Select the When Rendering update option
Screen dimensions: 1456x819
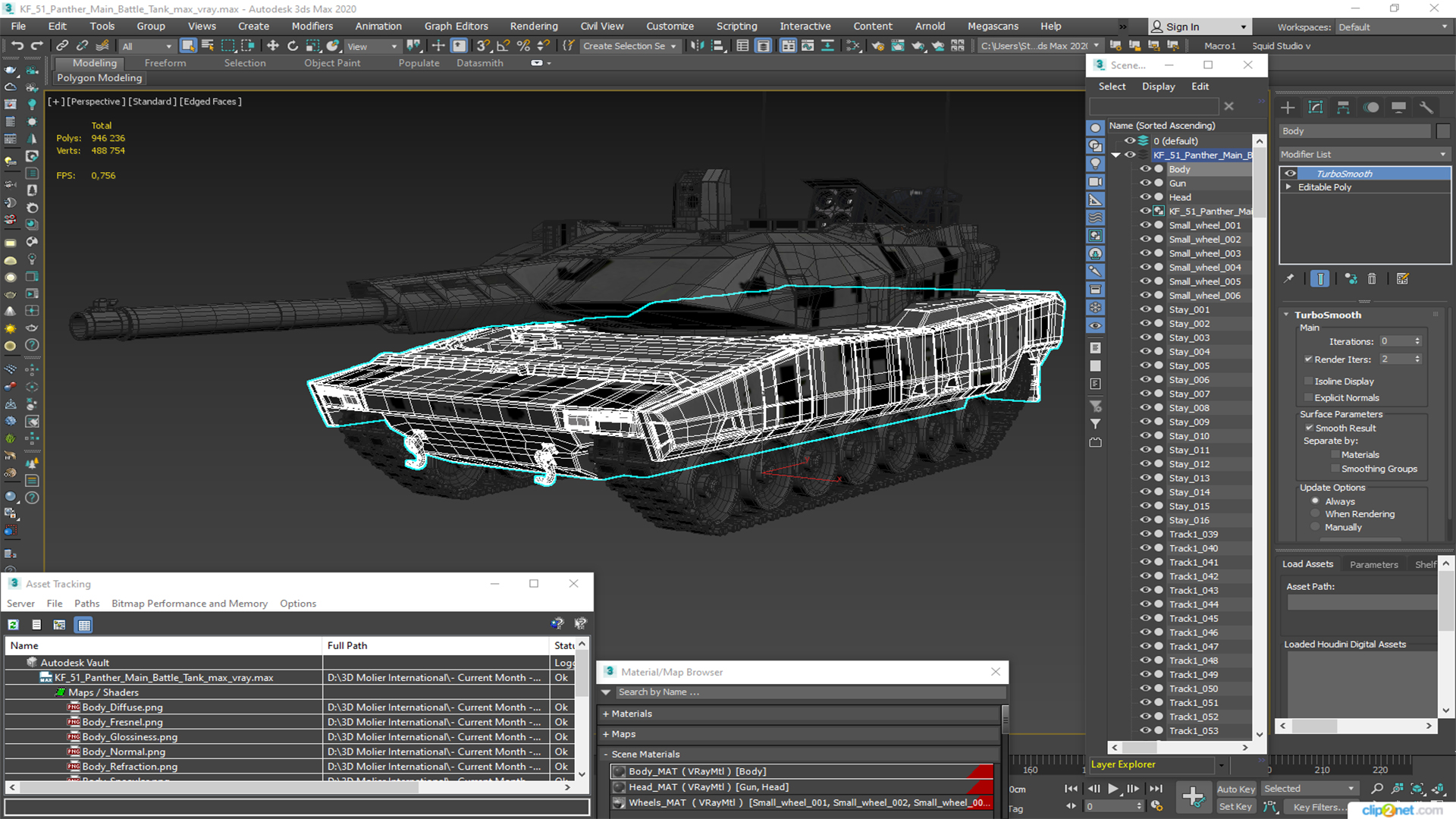(1316, 514)
